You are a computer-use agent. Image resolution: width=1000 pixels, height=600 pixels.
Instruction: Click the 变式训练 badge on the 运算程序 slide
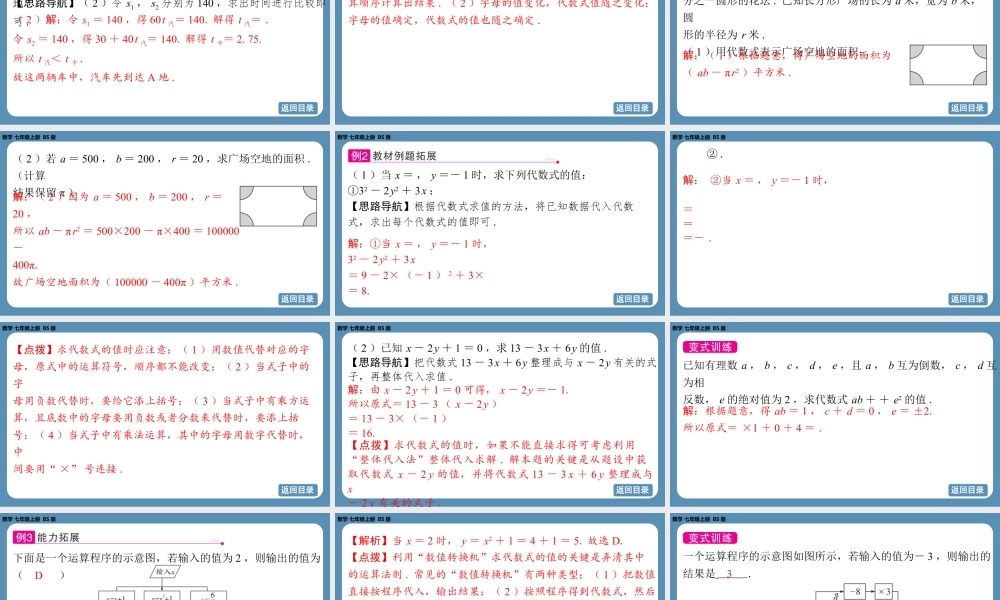tap(708, 538)
